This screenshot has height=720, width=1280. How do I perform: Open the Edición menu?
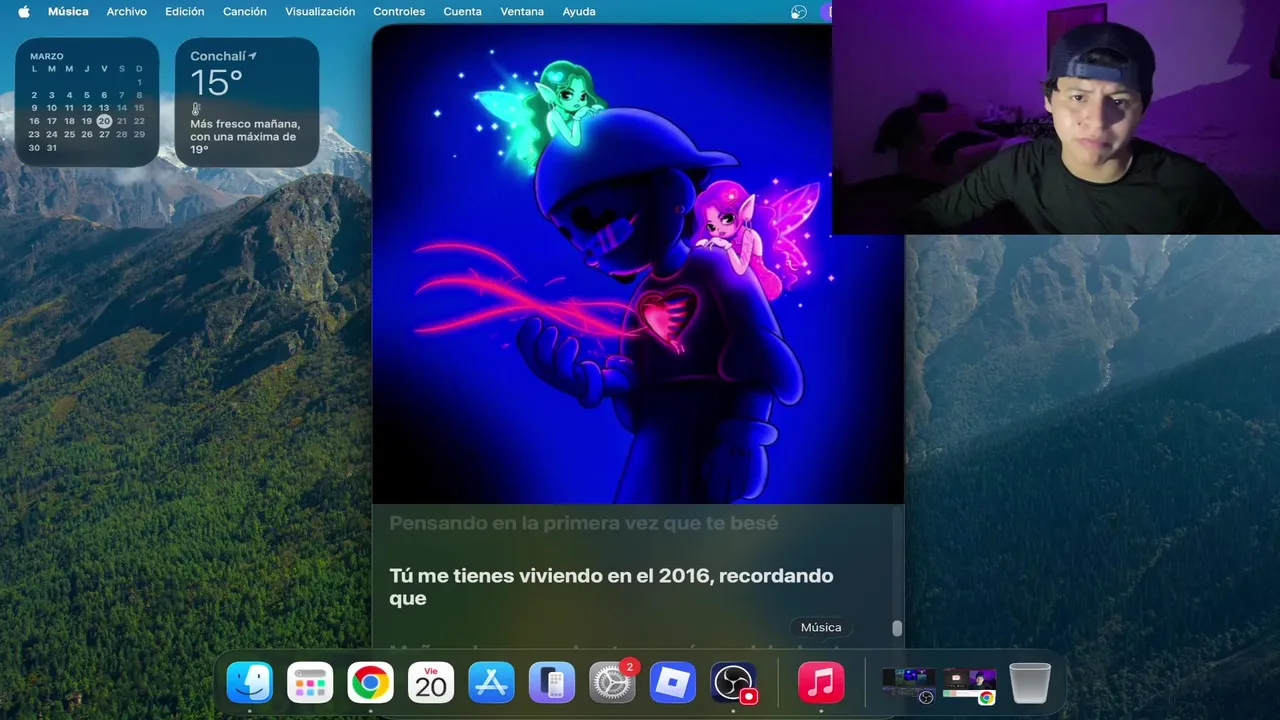tap(185, 12)
